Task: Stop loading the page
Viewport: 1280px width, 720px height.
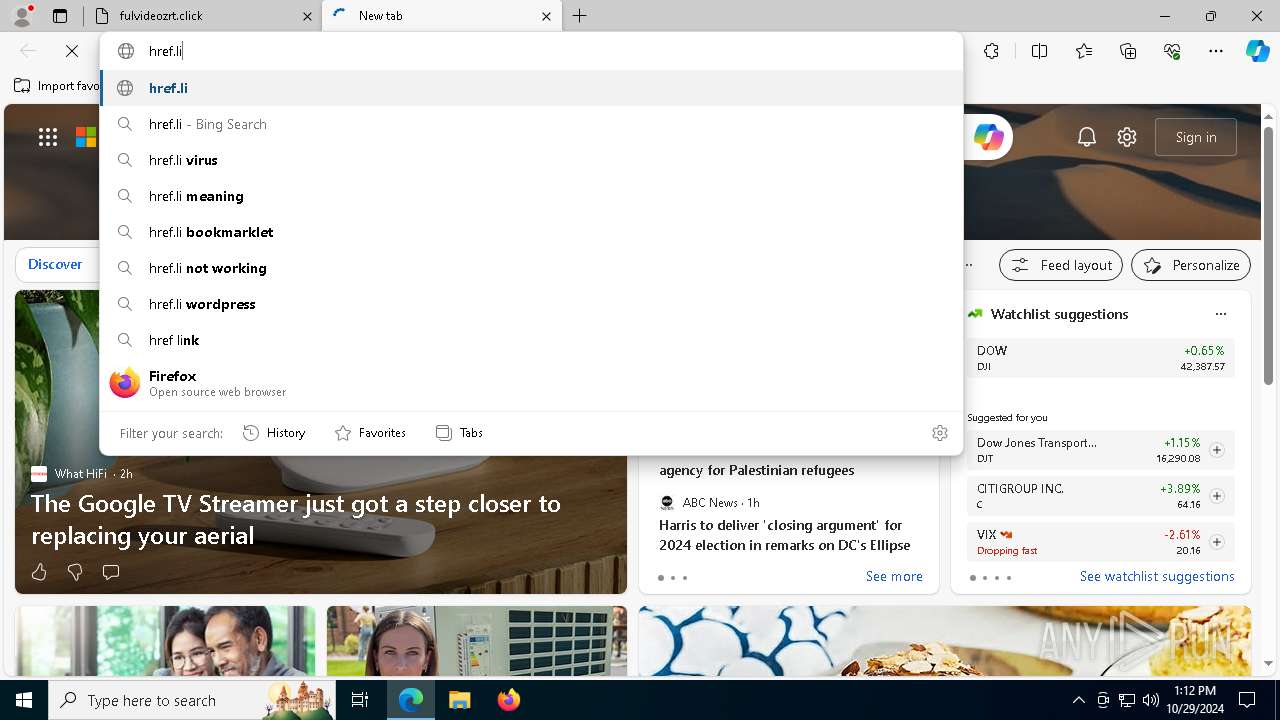Action: pos(72,51)
